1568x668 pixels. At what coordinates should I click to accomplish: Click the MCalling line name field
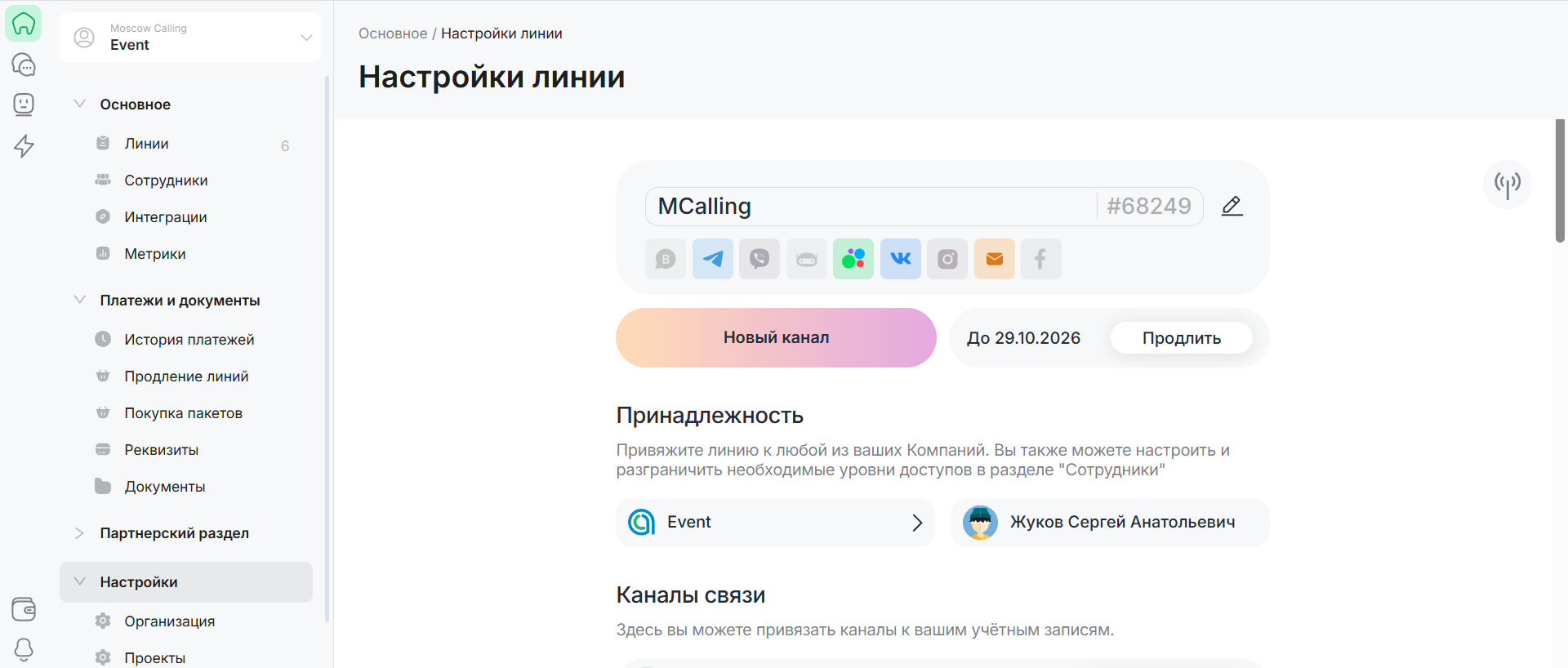click(870, 207)
